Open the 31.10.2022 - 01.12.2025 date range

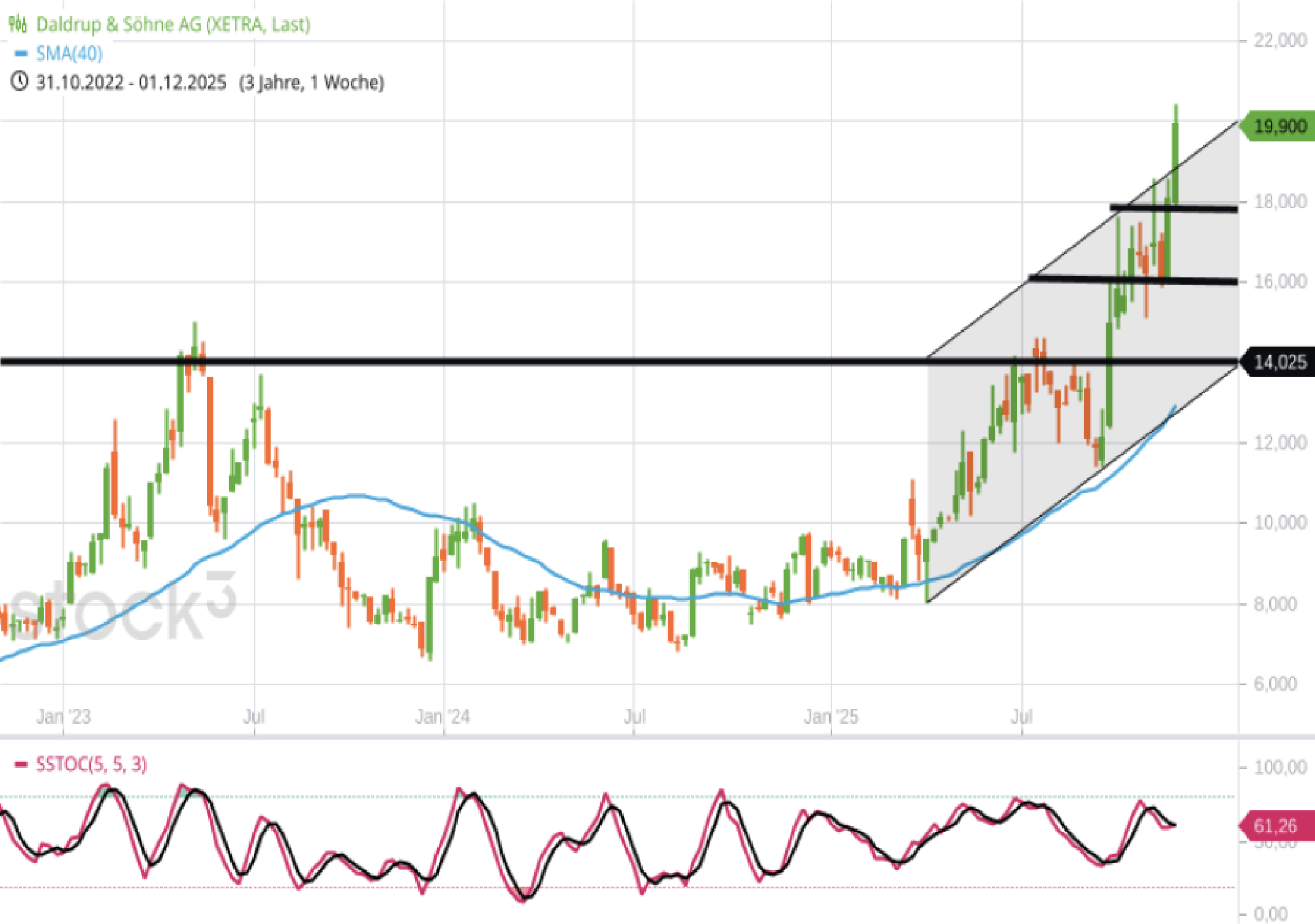click(130, 82)
